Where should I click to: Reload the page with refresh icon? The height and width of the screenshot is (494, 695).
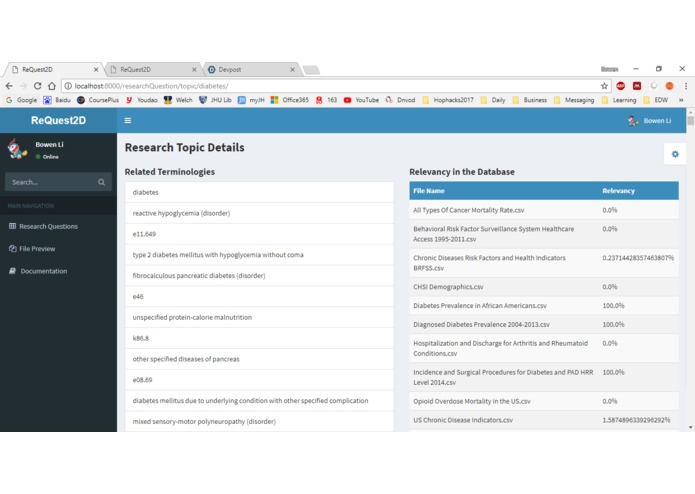coord(38,86)
